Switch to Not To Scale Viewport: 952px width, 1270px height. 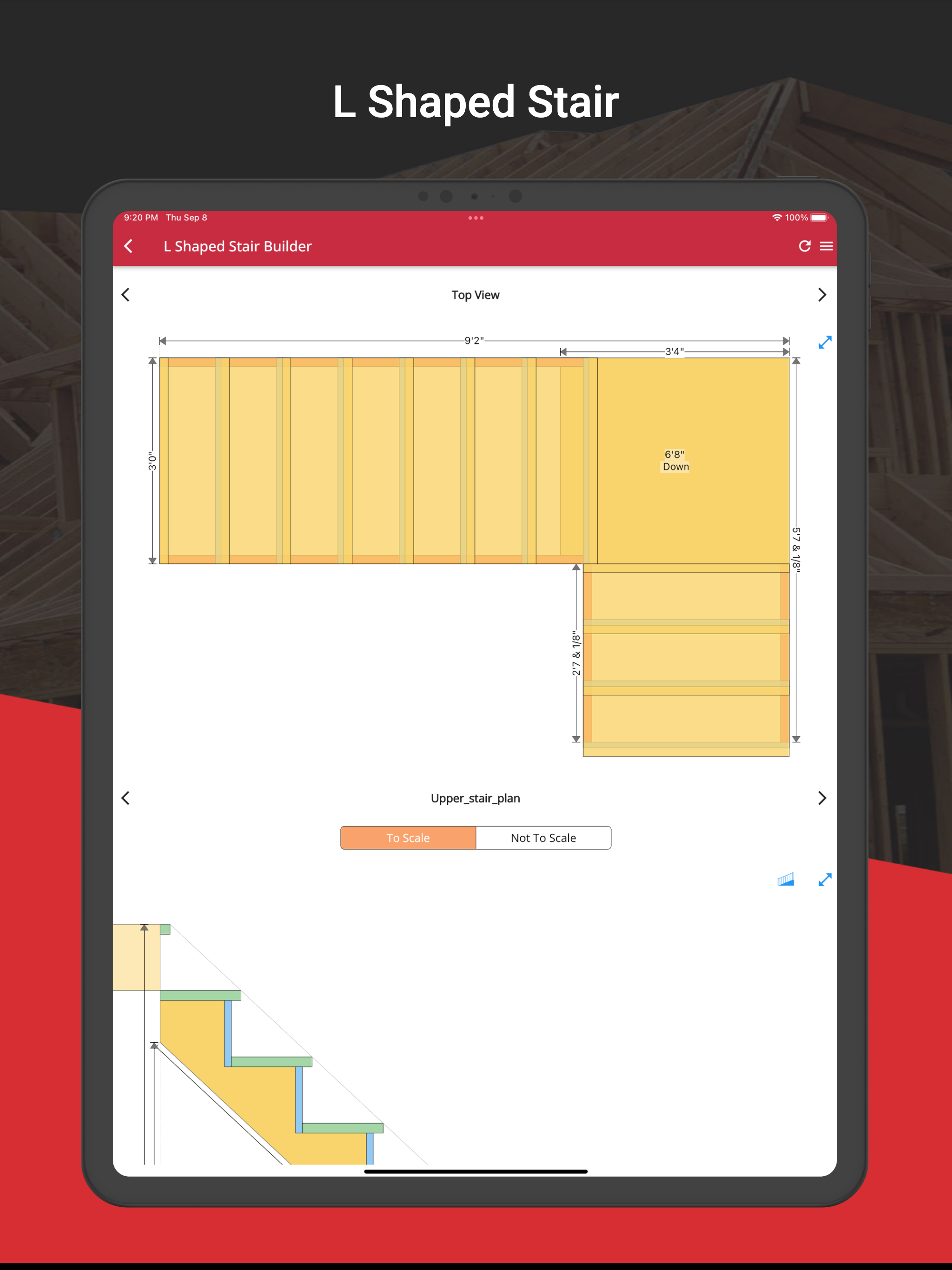543,838
